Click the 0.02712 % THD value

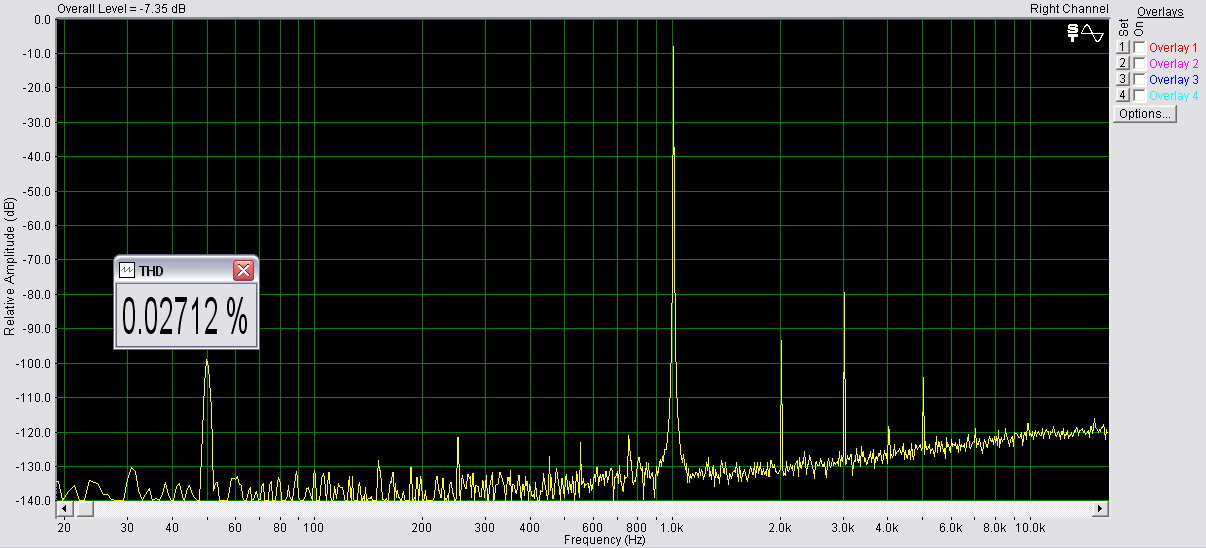(x=185, y=317)
